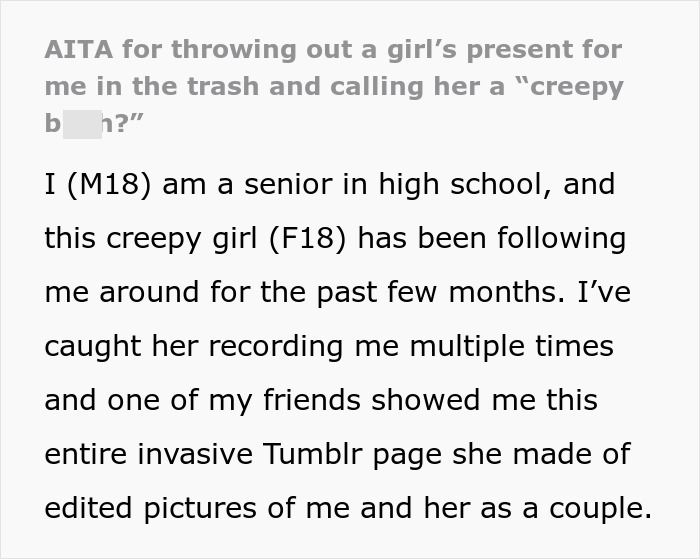Click the word "friends" in the paragraph
The height and width of the screenshot is (559, 700).
pyautogui.click(x=312, y=400)
